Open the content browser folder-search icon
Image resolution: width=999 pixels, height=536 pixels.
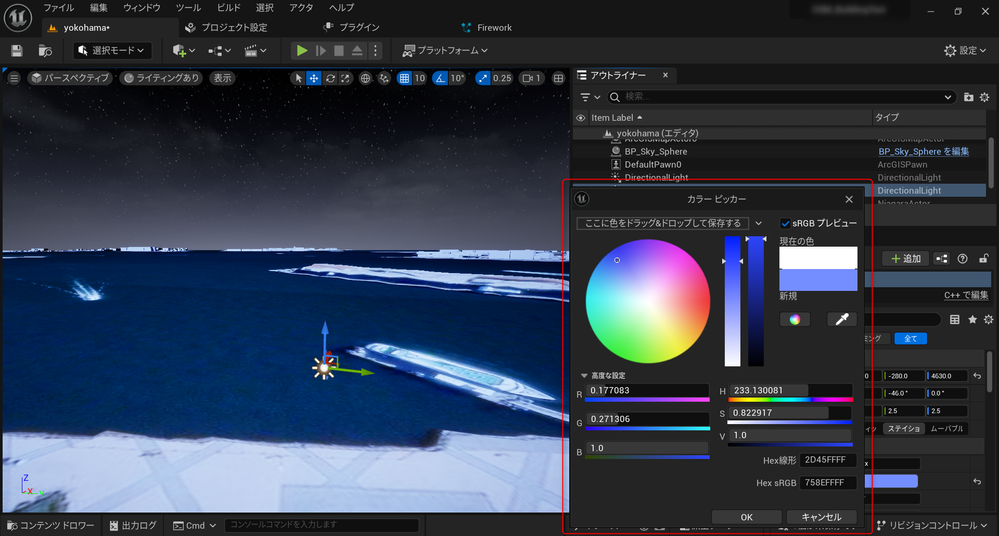pyautogui.click(x=45, y=50)
